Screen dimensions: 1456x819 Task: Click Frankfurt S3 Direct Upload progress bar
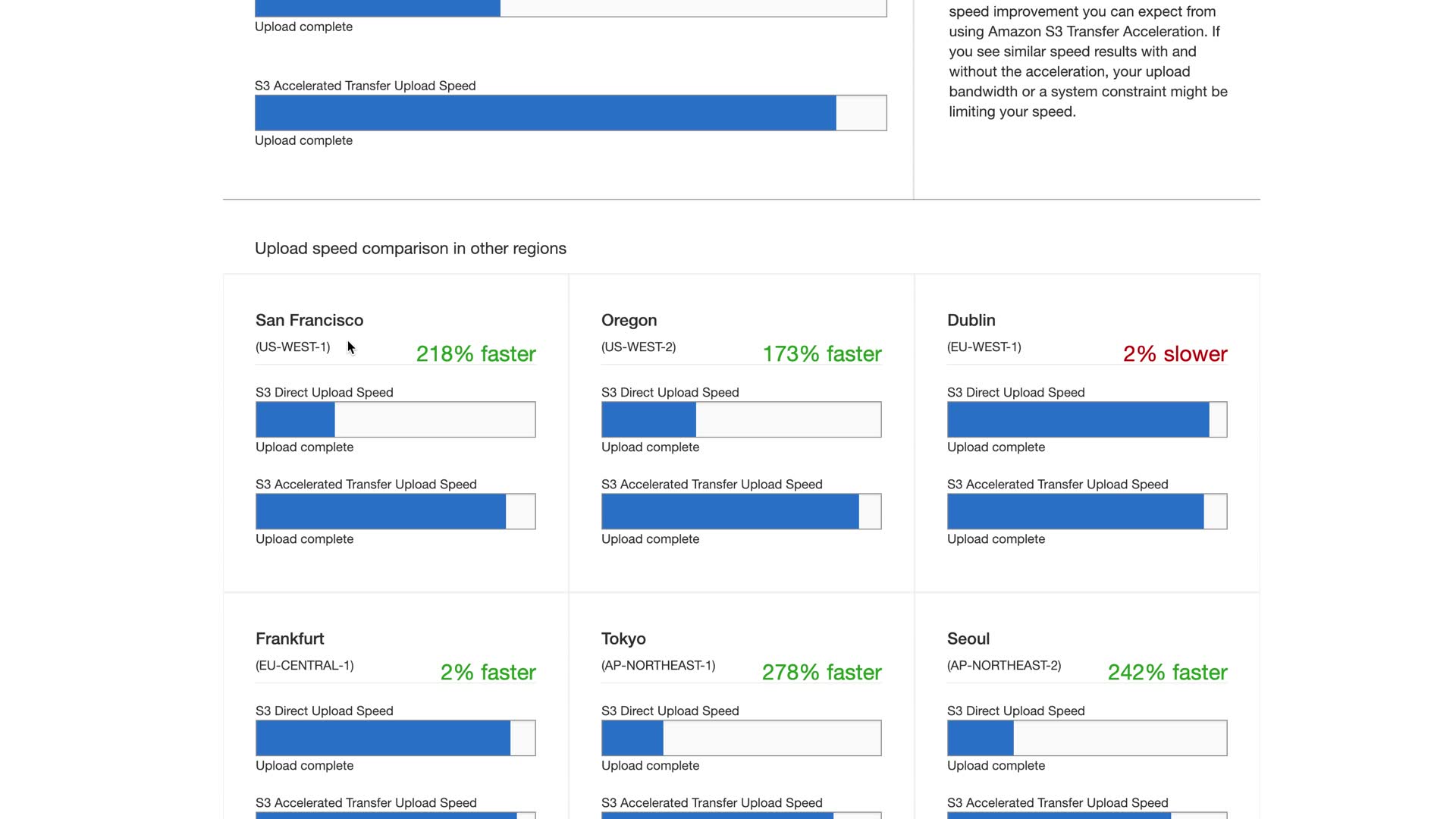pyautogui.click(x=395, y=738)
